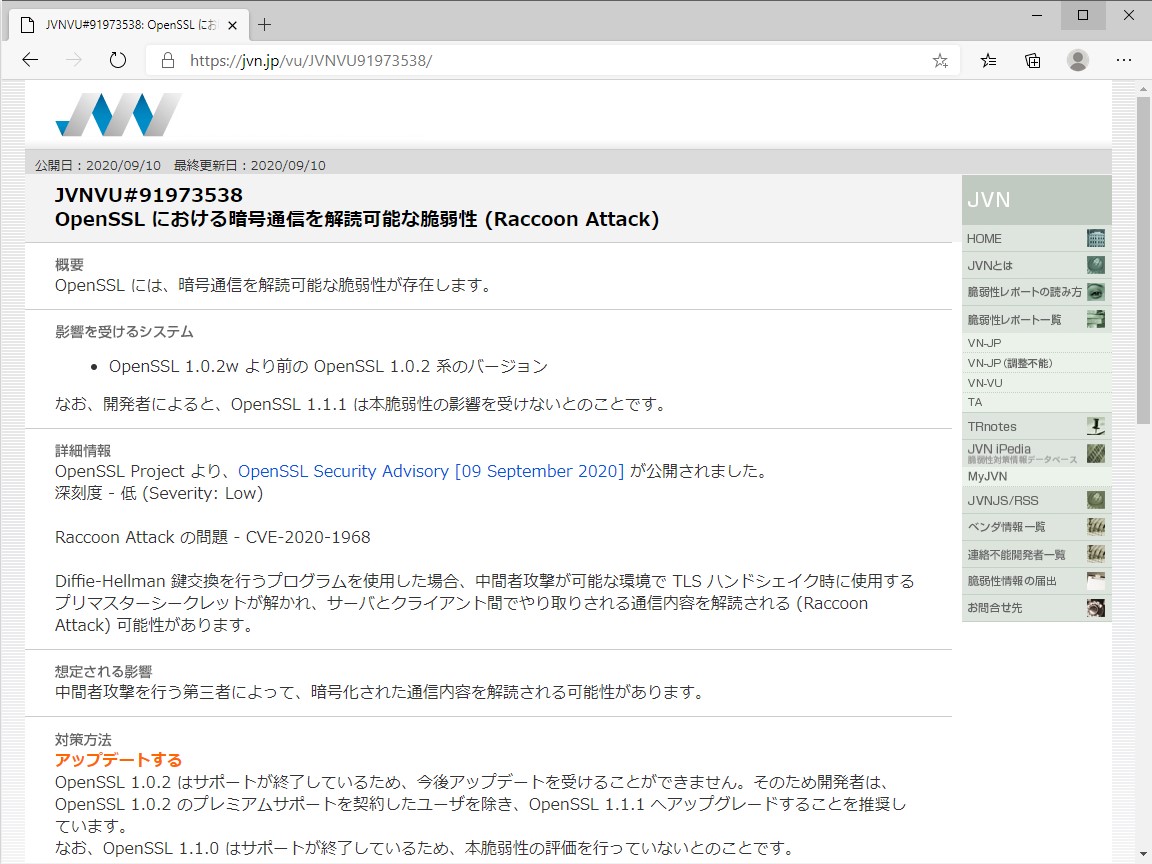The width and height of the screenshot is (1152, 864).
Task: Open the favorites list icon
Action: [x=988, y=60]
